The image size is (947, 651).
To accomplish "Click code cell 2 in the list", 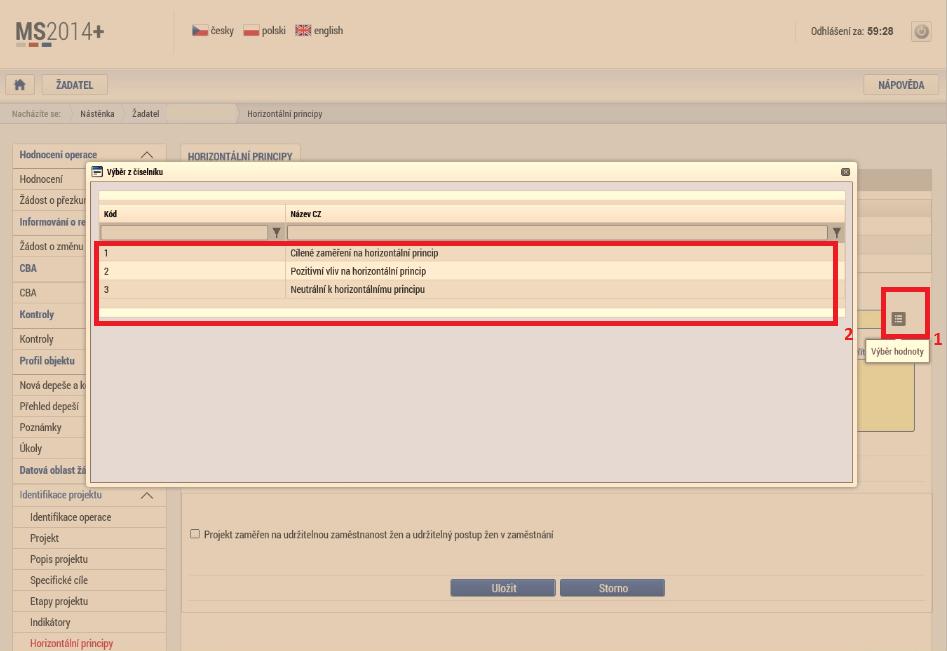I will click(x=192, y=271).
